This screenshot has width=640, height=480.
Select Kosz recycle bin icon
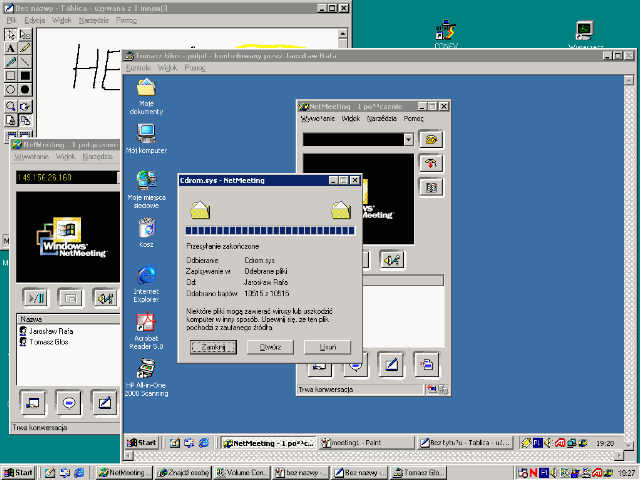[x=146, y=233]
